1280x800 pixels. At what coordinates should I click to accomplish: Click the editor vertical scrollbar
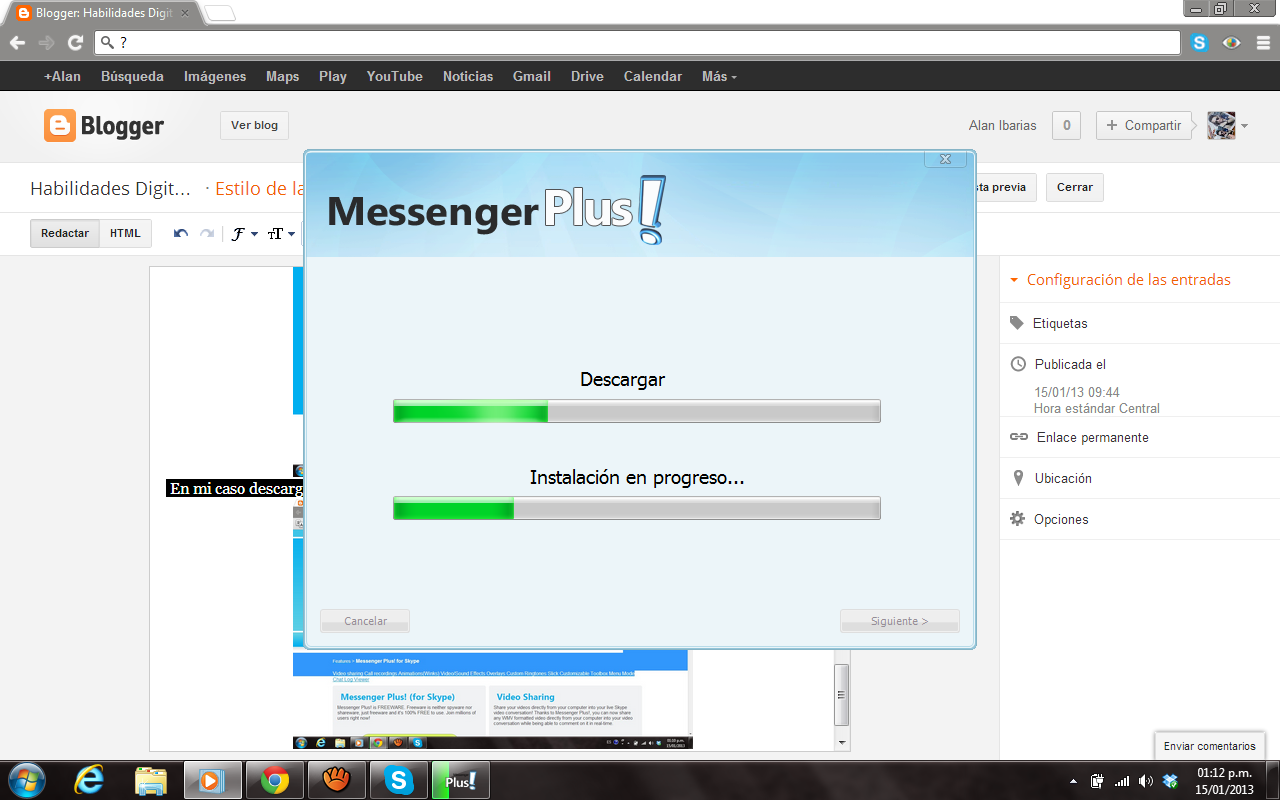click(x=842, y=697)
